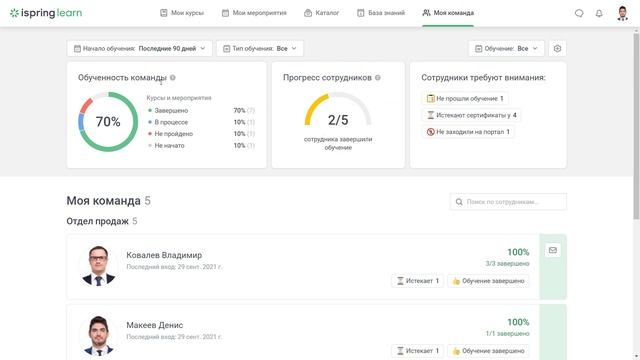Click the search magnifier icon

coord(459,202)
